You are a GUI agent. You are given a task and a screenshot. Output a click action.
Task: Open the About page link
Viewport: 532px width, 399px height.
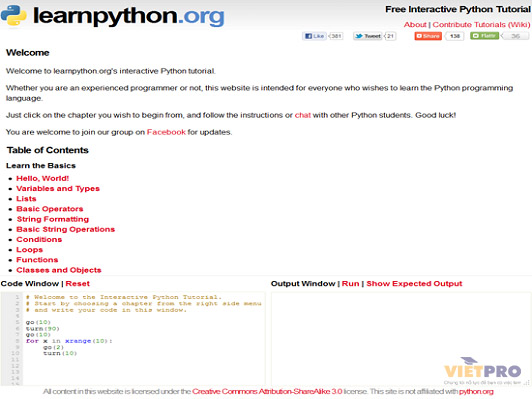point(415,25)
